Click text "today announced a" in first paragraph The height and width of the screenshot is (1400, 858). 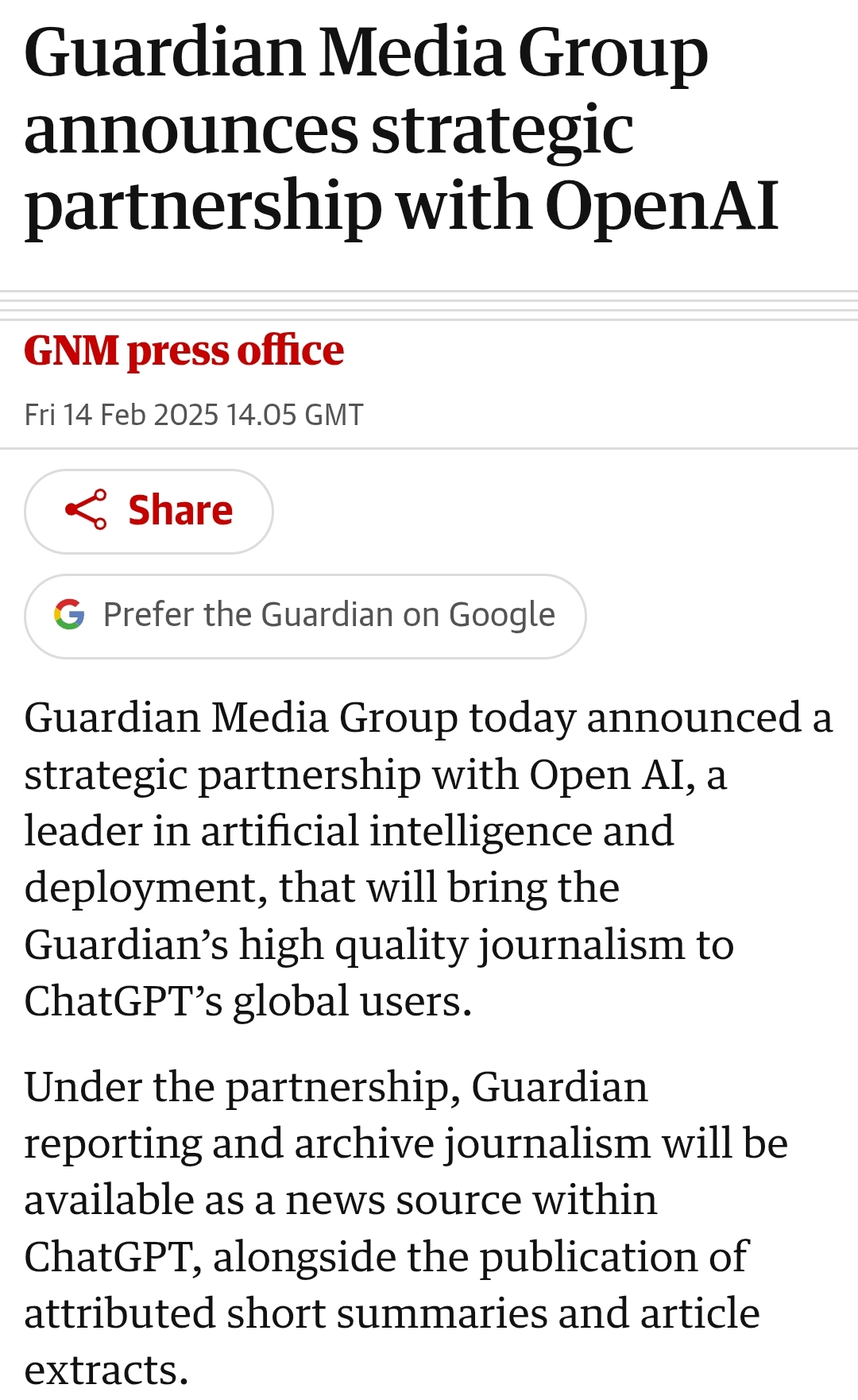point(650,717)
